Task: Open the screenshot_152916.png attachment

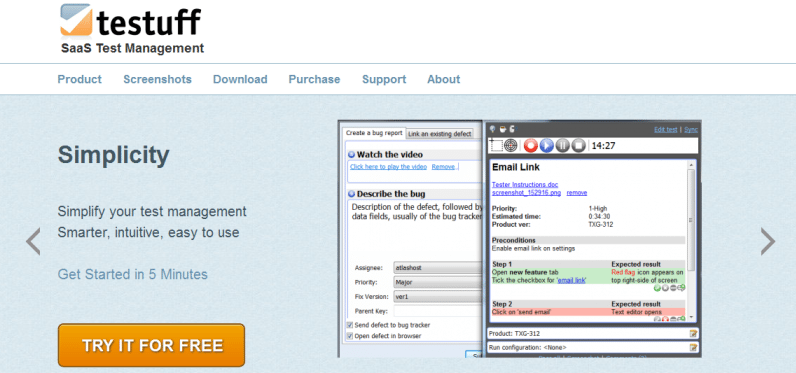Action: tap(526, 193)
